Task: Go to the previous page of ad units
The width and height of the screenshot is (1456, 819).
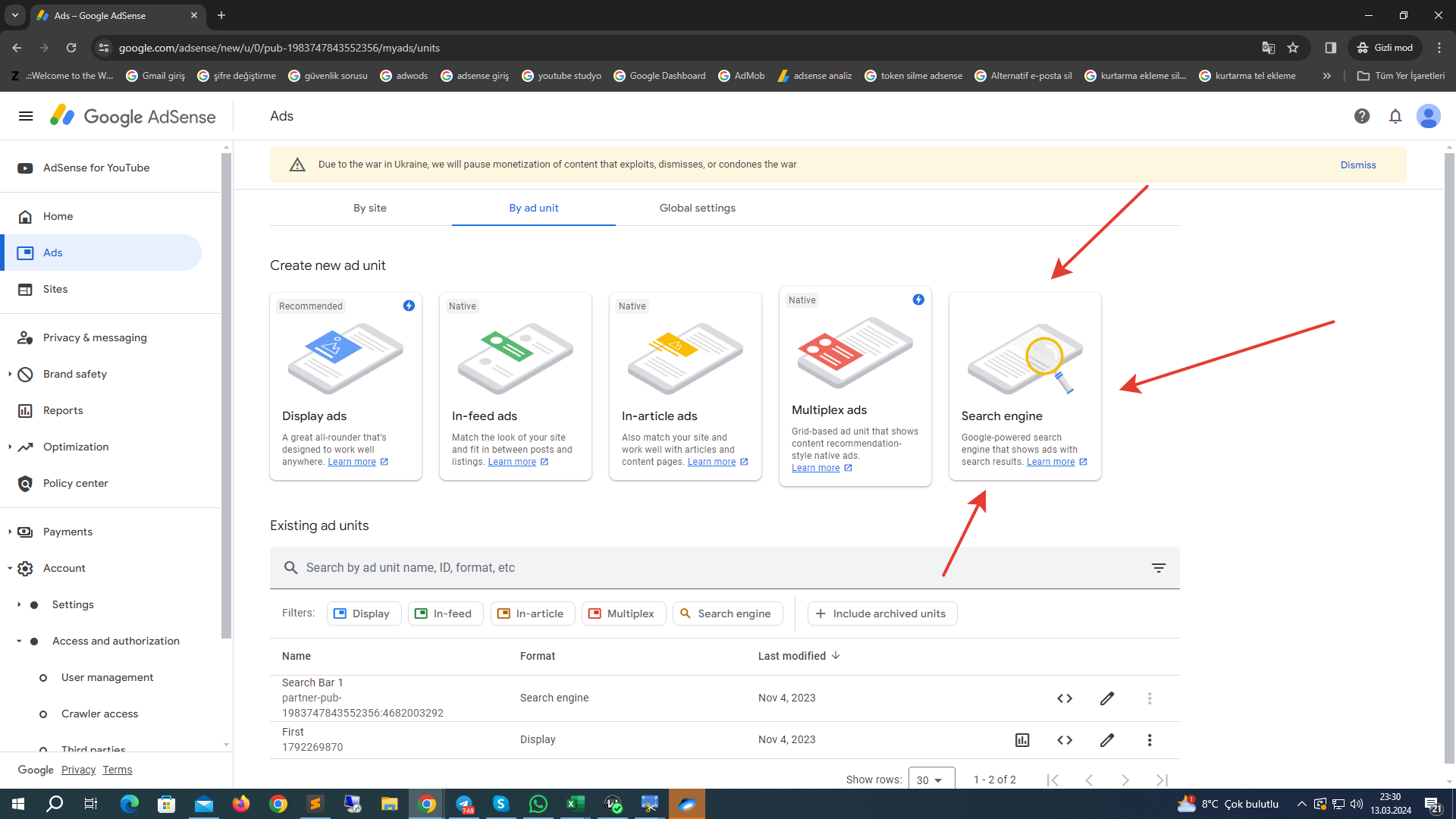Action: 1089,780
